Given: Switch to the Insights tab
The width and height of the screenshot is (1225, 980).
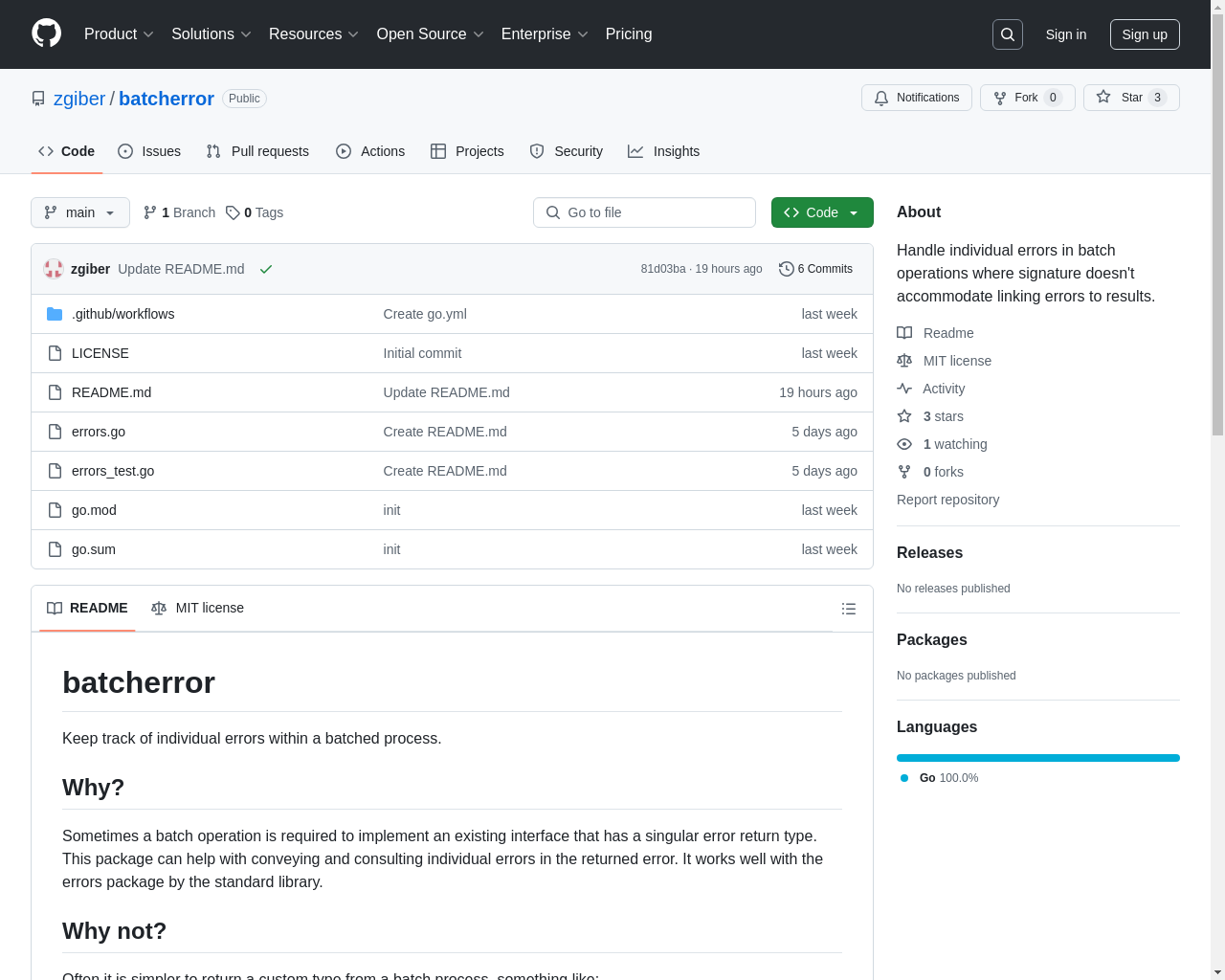Looking at the screenshot, I should (x=664, y=151).
